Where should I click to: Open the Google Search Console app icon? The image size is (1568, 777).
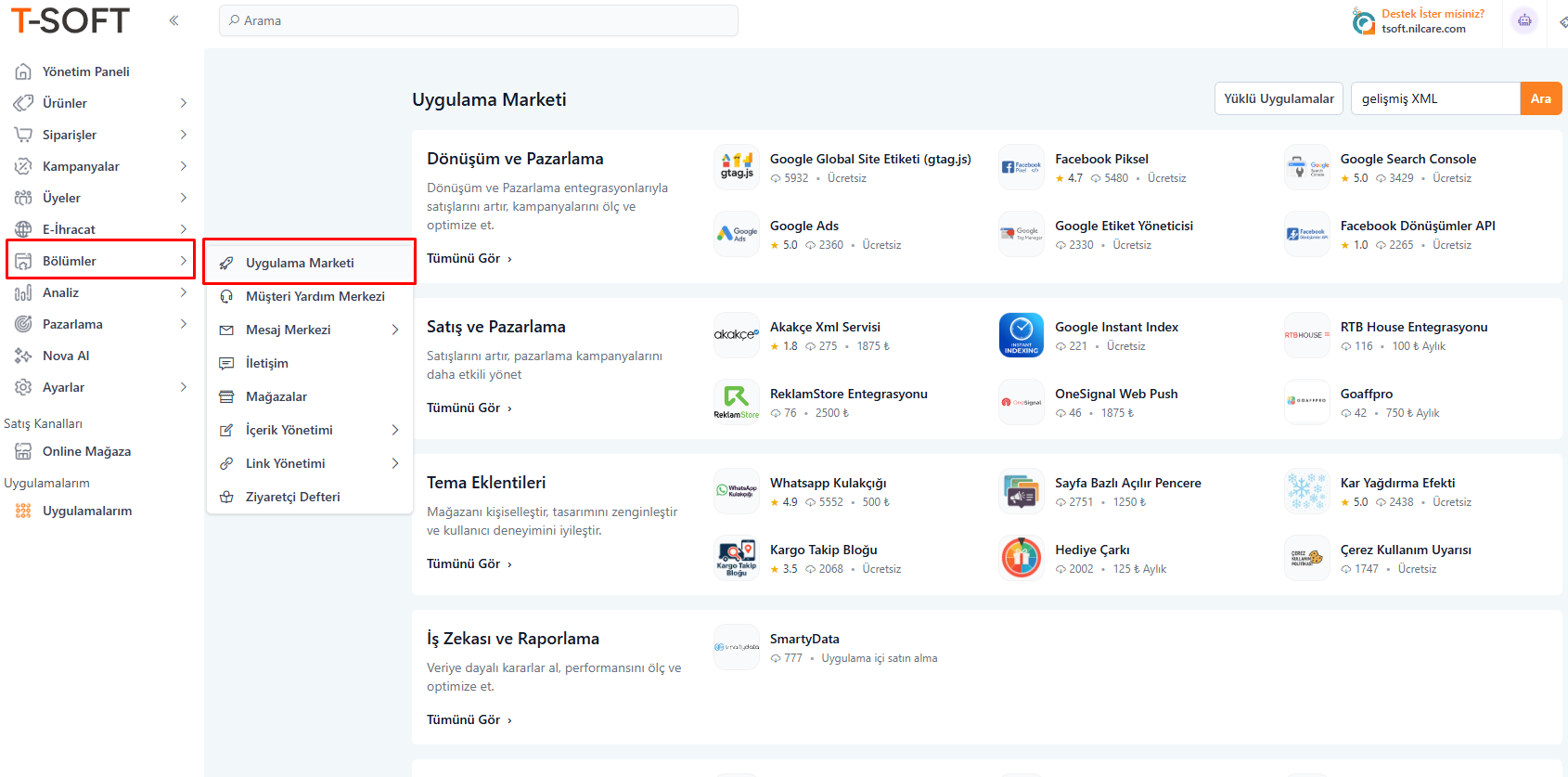(1307, 167)
